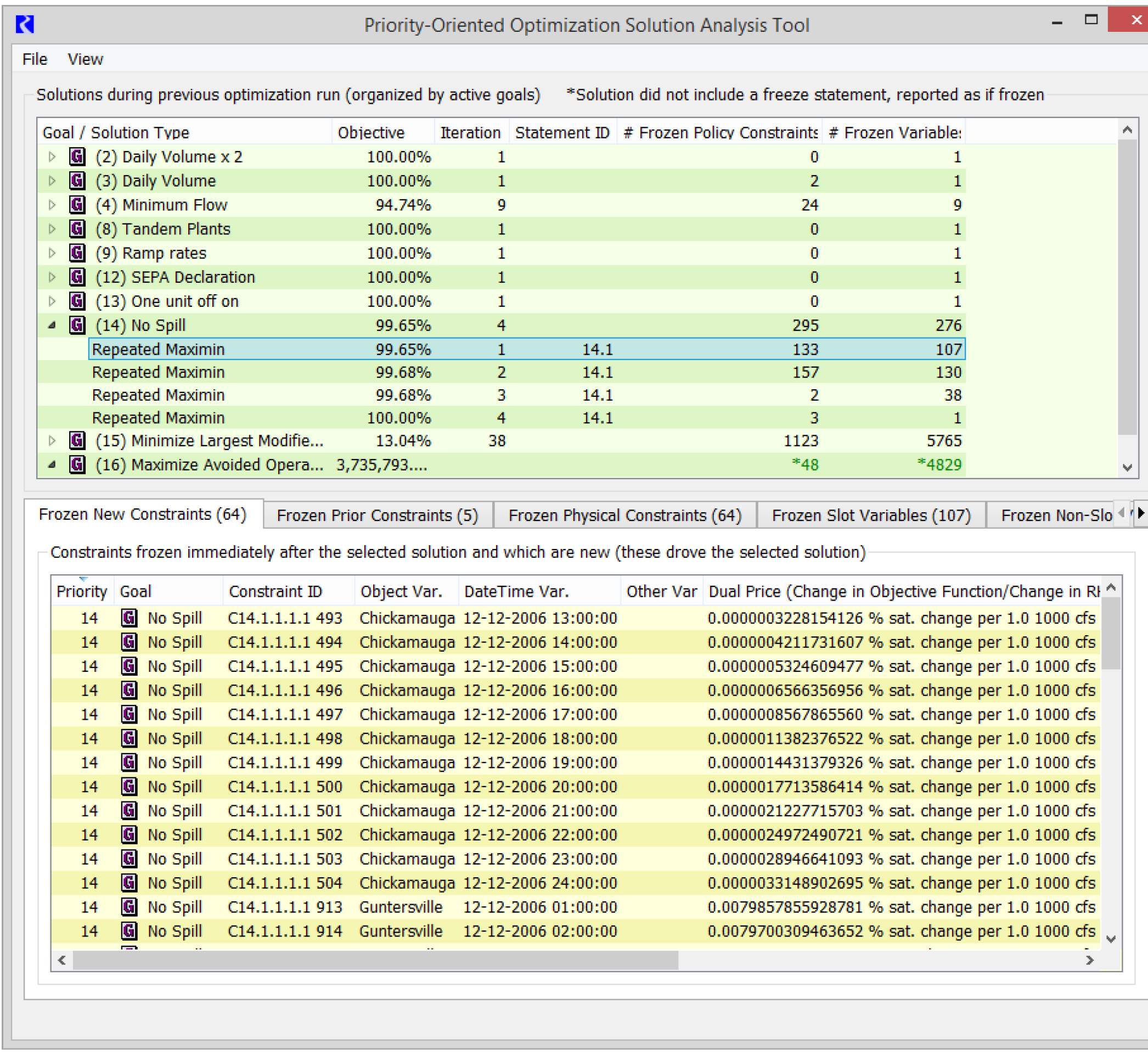Switch to Frozen Slot Variables (107) tab
Viewport: 1148px width, 1054px height.
(870, 515)
